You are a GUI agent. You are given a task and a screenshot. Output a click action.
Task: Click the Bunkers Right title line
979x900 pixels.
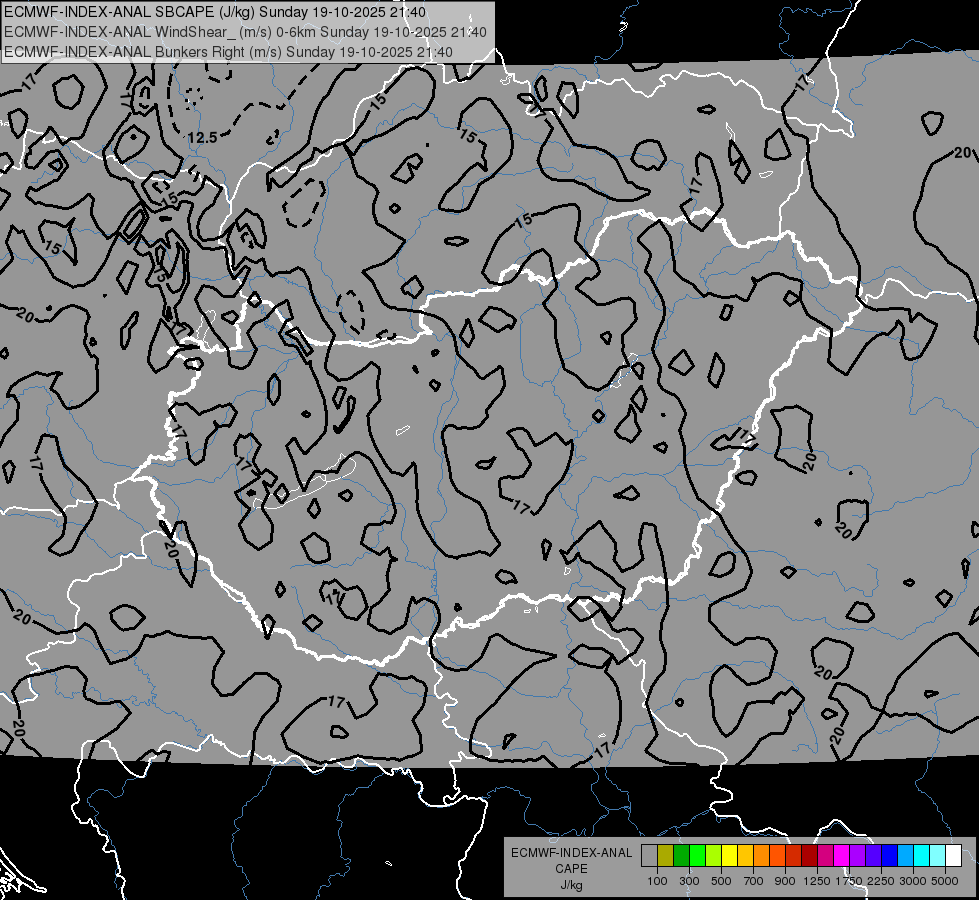click(x=228, y=52)
